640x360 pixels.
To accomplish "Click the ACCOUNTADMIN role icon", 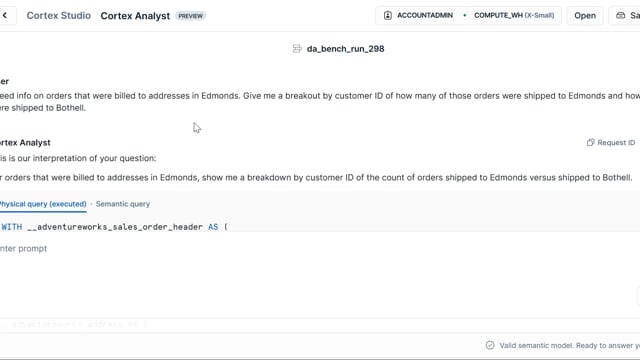I will 388,16.
